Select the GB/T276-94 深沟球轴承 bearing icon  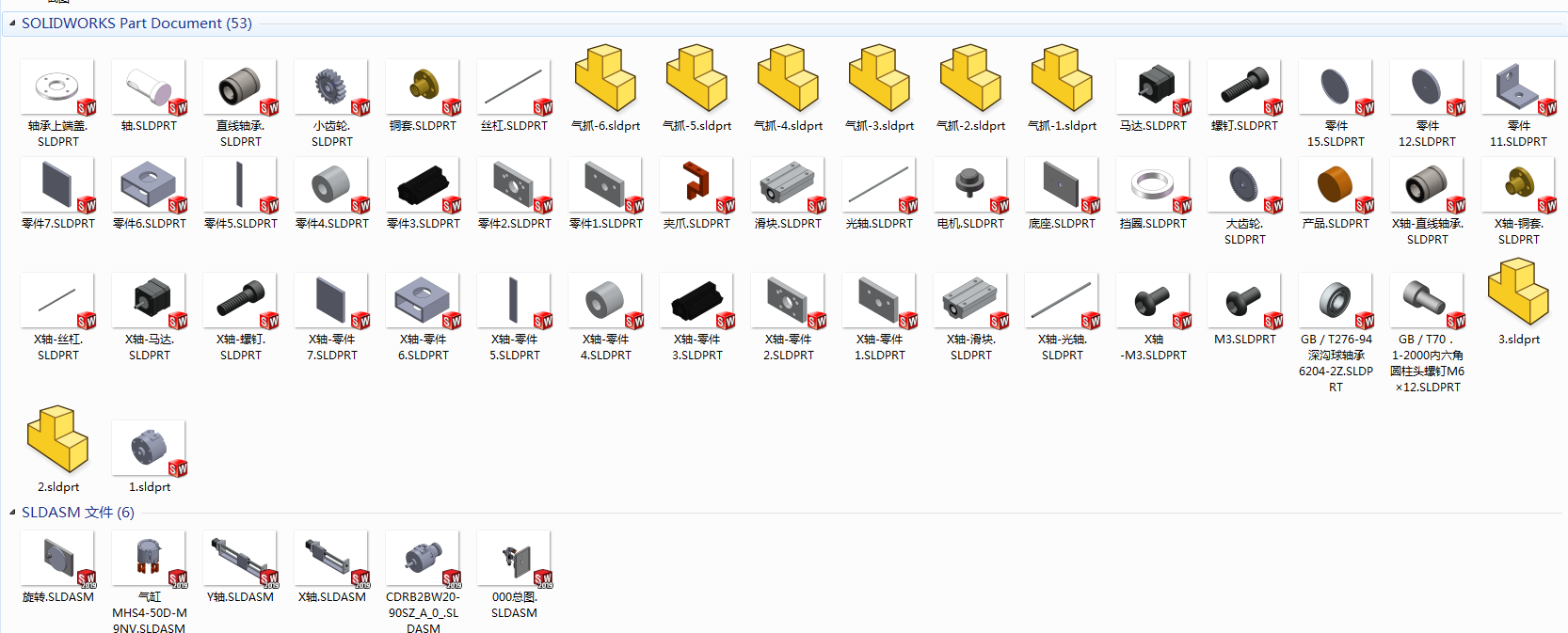1336,301
